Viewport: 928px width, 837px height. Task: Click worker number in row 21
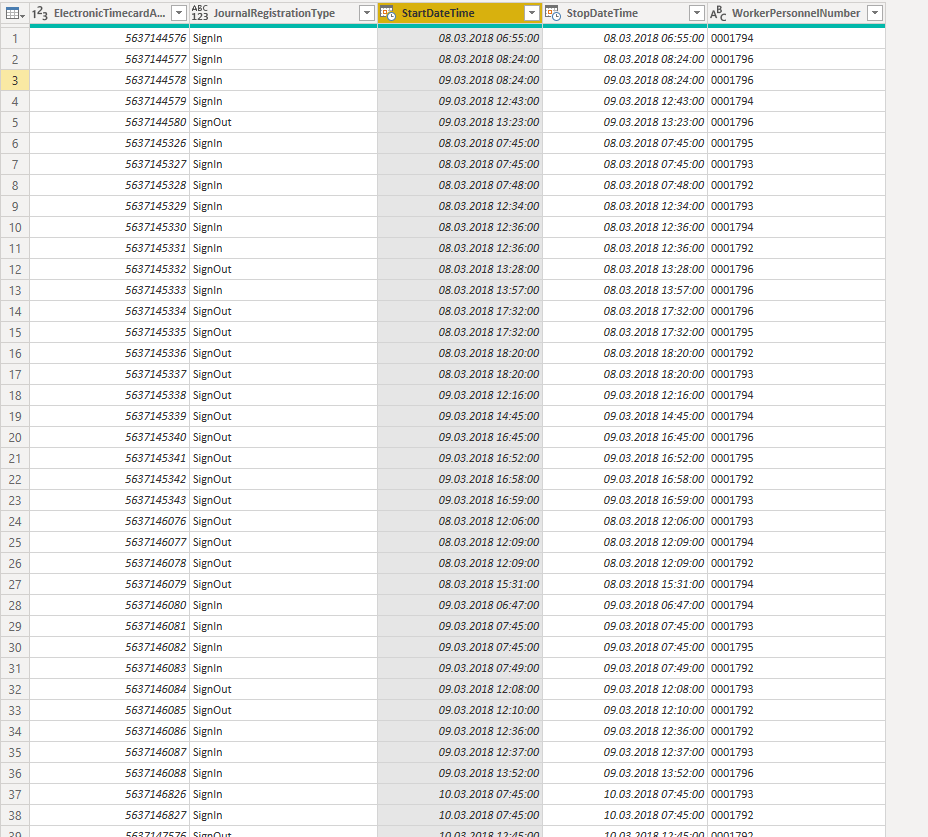point(797,459)
